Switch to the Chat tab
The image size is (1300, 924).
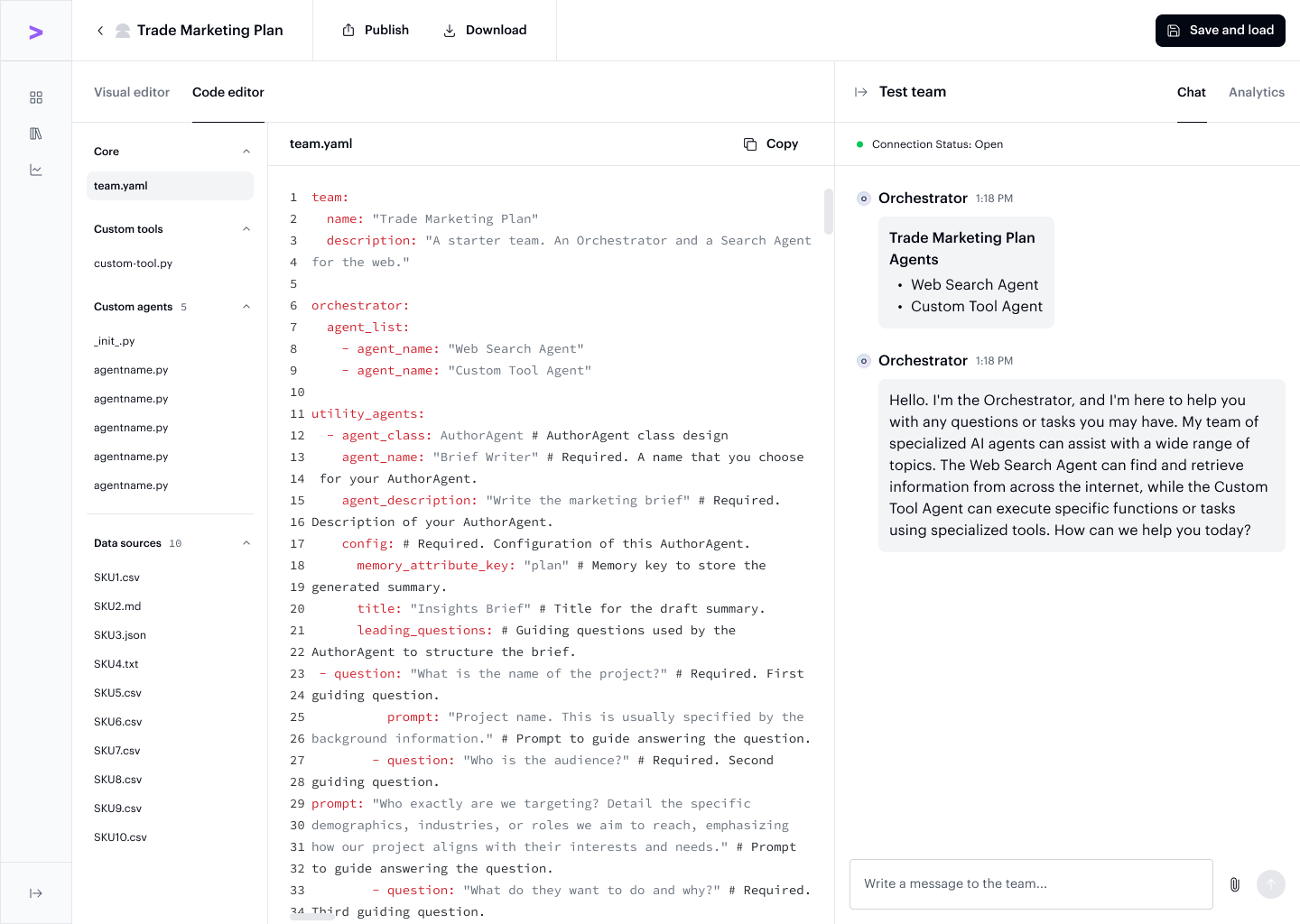point(1192,92)
